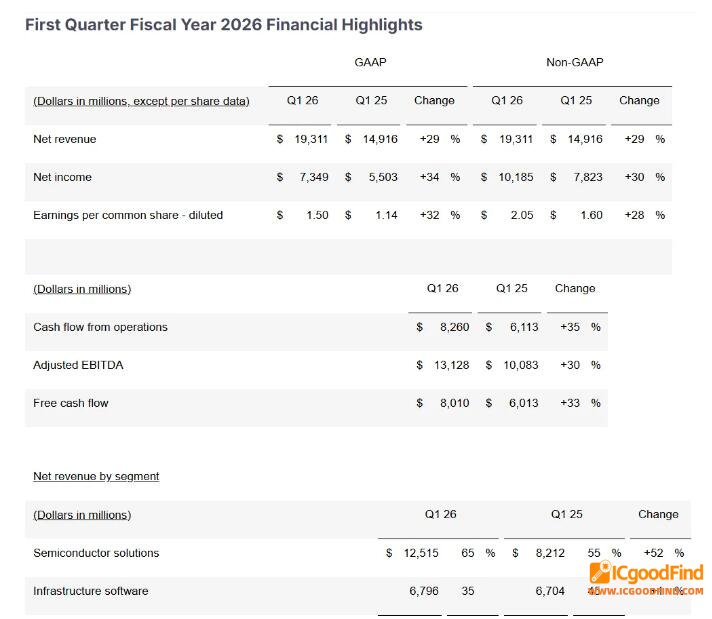Select the Non-GAAP column group header

tap(574, 63)
